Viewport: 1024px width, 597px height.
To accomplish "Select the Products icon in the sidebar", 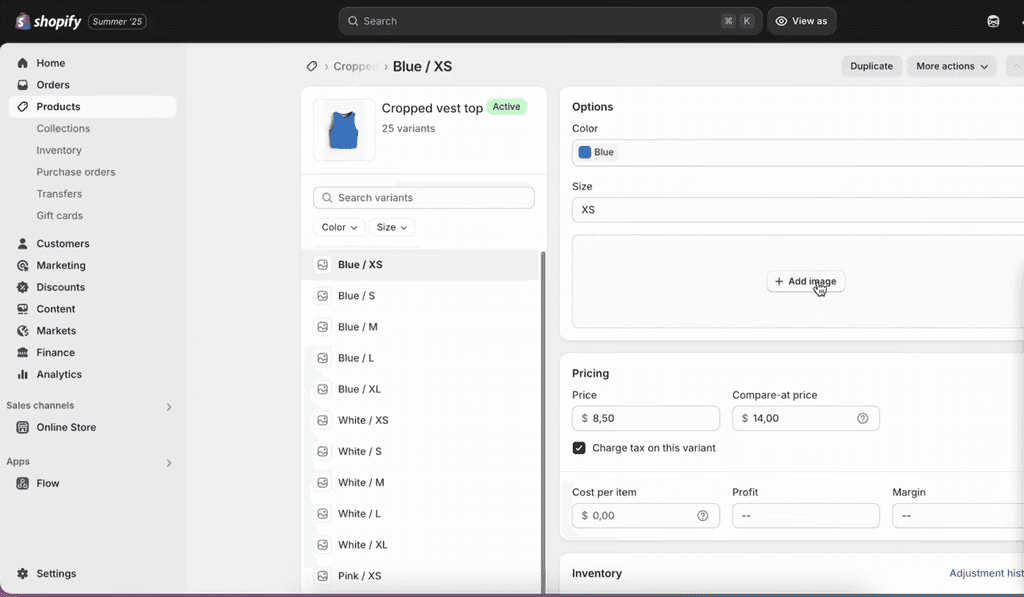I will [x=22, y=106].
